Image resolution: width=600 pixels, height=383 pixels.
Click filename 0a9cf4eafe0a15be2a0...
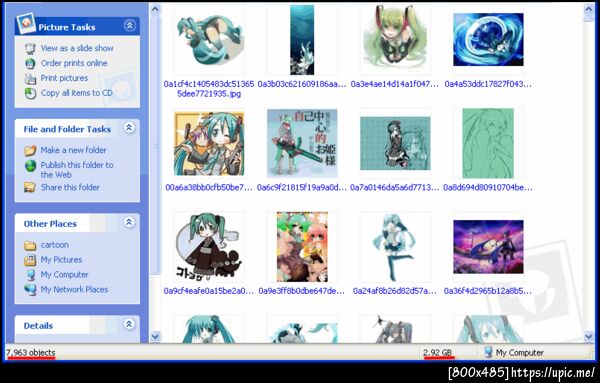[209, 291]
